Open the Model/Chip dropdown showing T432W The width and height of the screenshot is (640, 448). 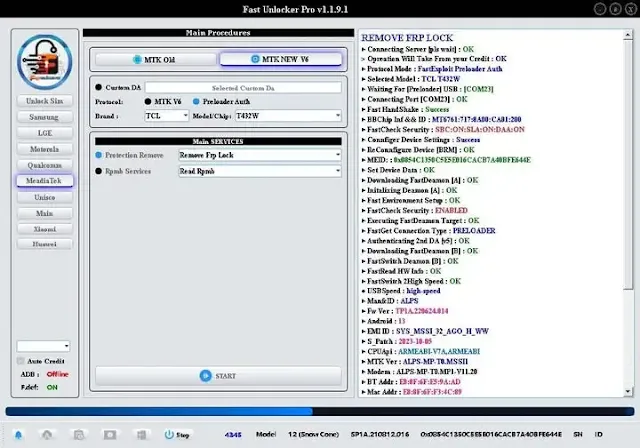288,116
